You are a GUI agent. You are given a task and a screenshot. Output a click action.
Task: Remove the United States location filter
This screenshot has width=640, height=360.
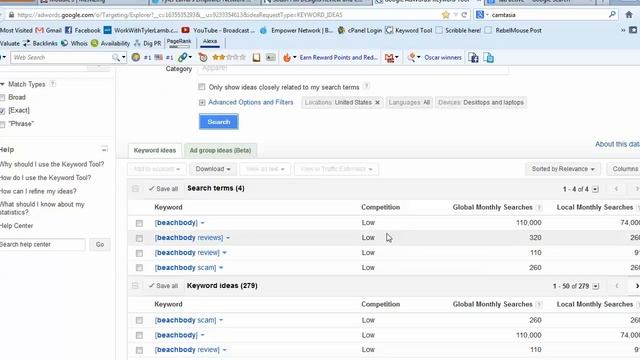click(x=377, y=102)
